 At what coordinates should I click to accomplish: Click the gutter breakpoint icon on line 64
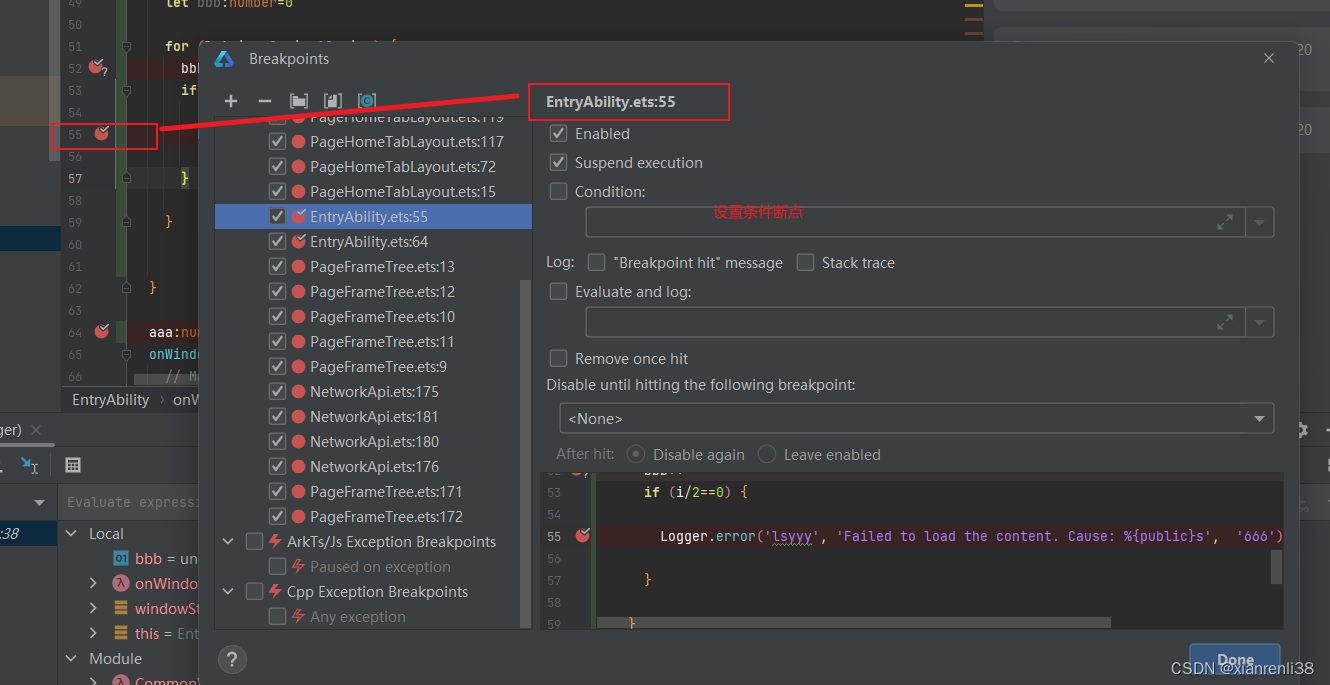101,331
